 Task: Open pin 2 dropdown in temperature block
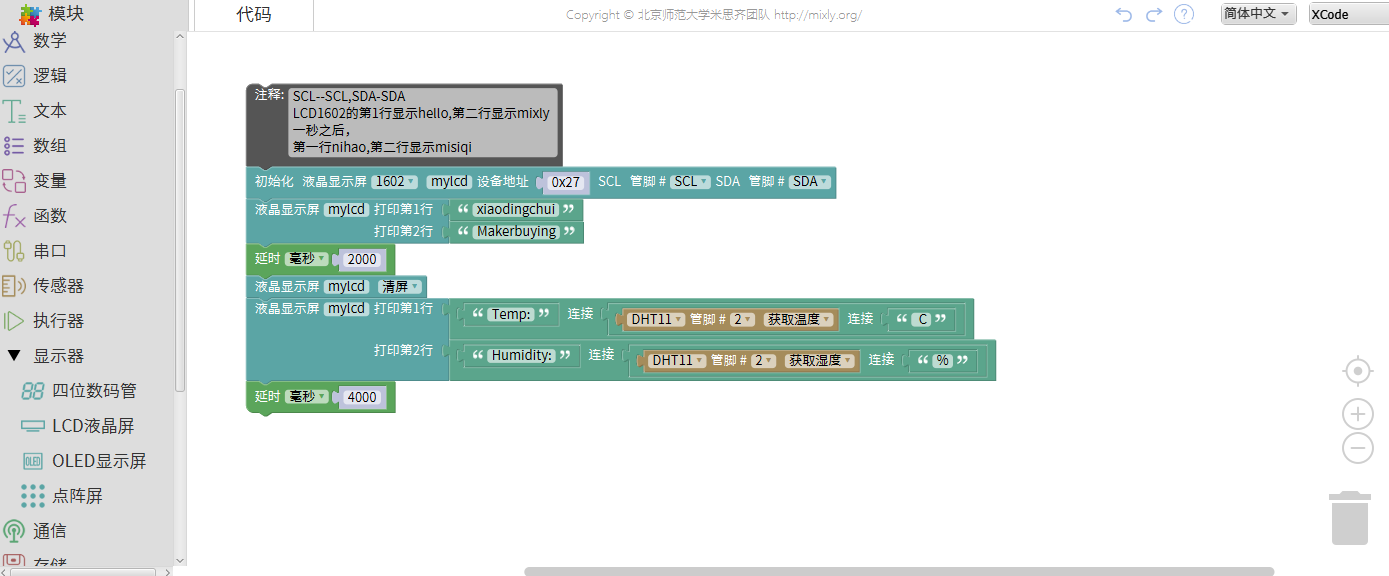[x=741, y=320]
